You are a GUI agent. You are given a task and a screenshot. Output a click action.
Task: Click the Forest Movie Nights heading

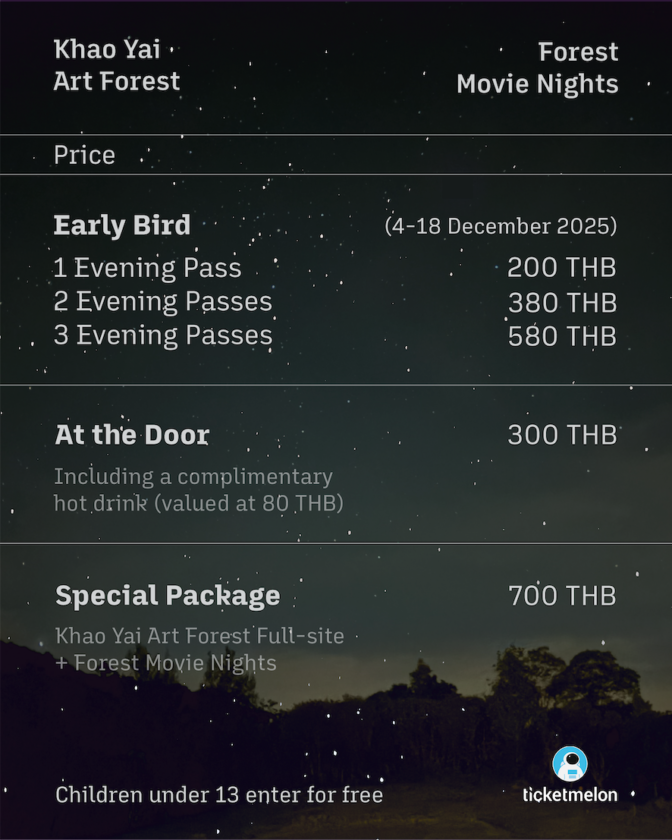(537, 68)
